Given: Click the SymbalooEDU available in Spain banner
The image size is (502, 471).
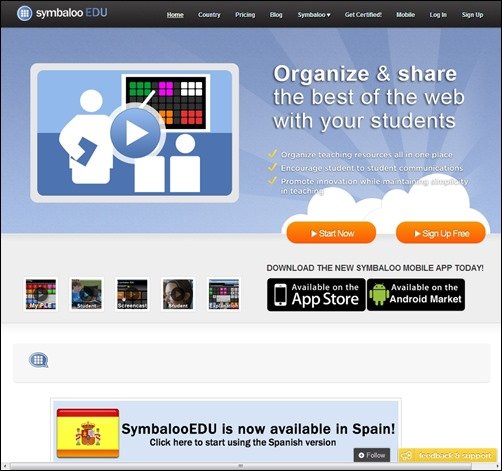Looking at the screenshot, I should [226, 430].
